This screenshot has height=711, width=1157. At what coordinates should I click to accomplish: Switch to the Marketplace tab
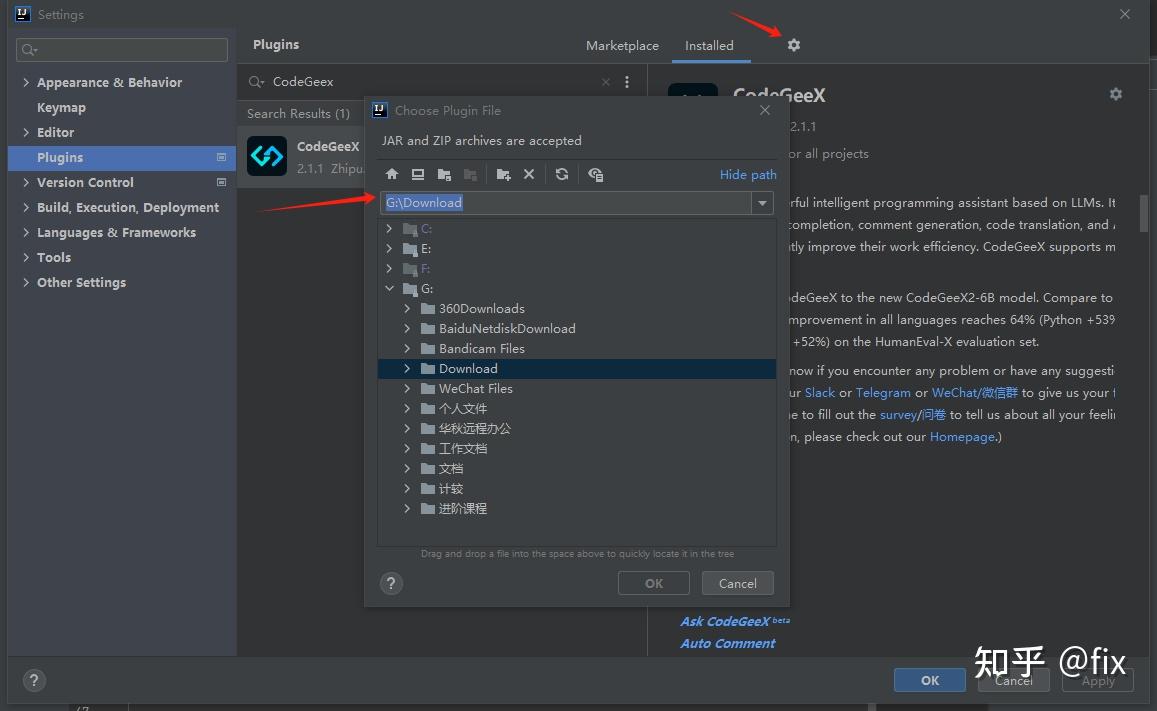point(622,46)
